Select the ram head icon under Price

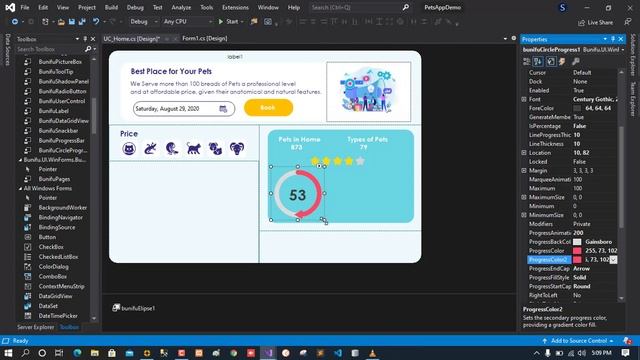237,149
